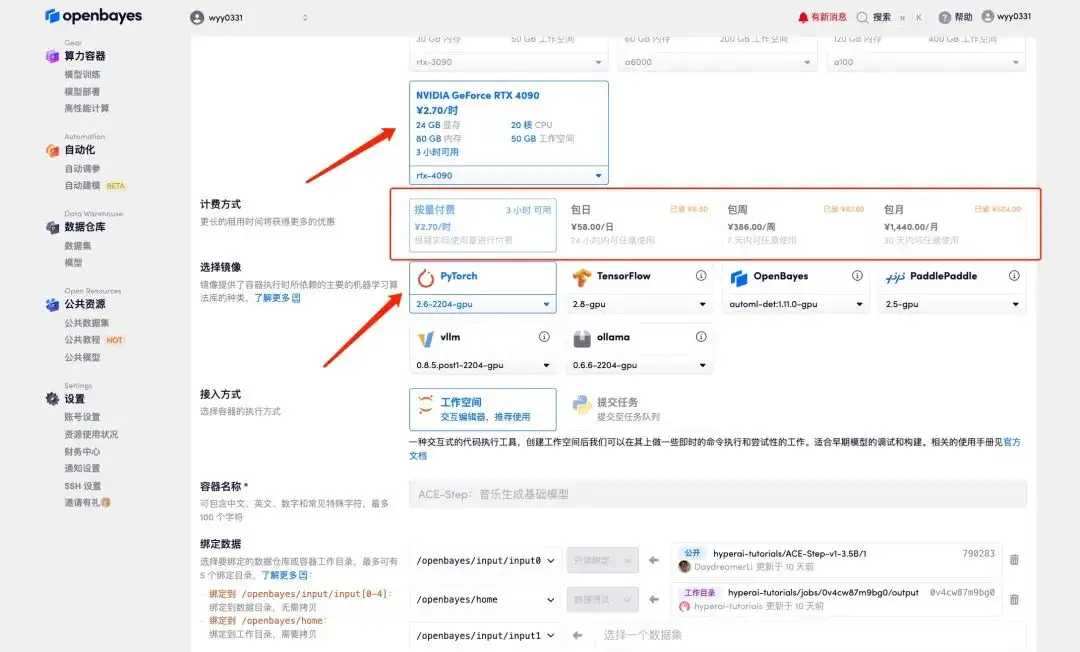Image resolution: width=1080 pixels, height=652 pixels.
Task: Open TensorFlow version dropdown 2.8-gpu
Action: click(638, 304)
